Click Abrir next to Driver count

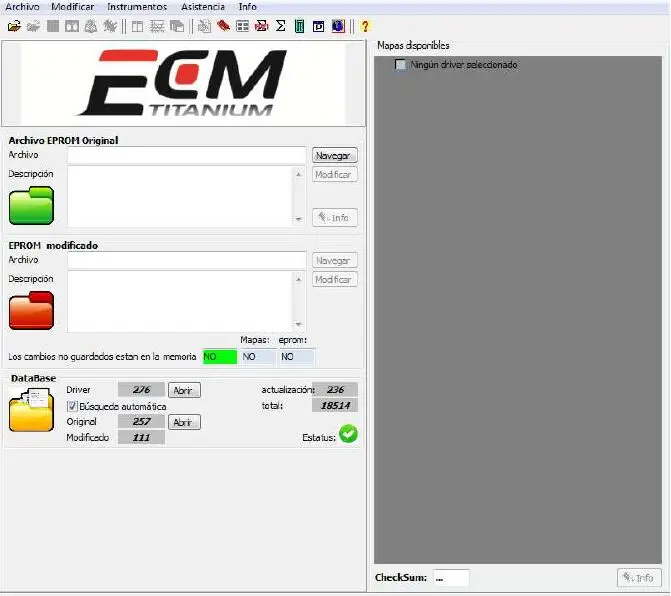(x=184, y=390)
